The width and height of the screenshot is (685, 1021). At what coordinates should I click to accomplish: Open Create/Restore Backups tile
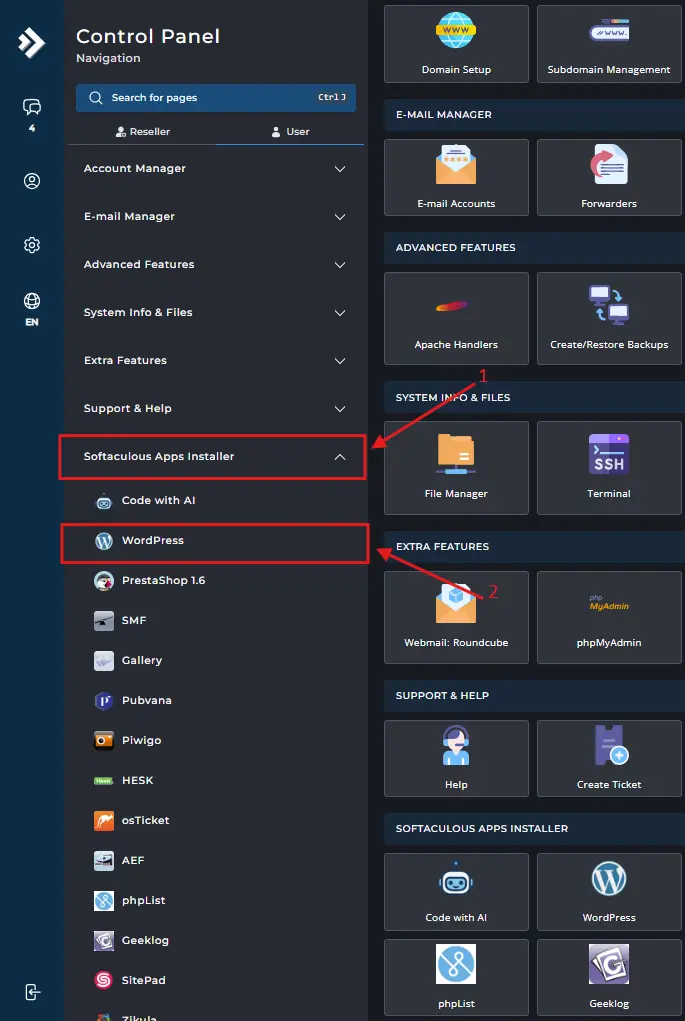click(x=609, y=318)
